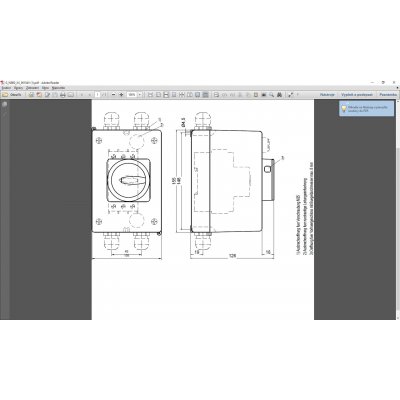The width and height of the screenshot is (400, 400).
Task: Go to next page using down arrow
Action: (89, 95)
